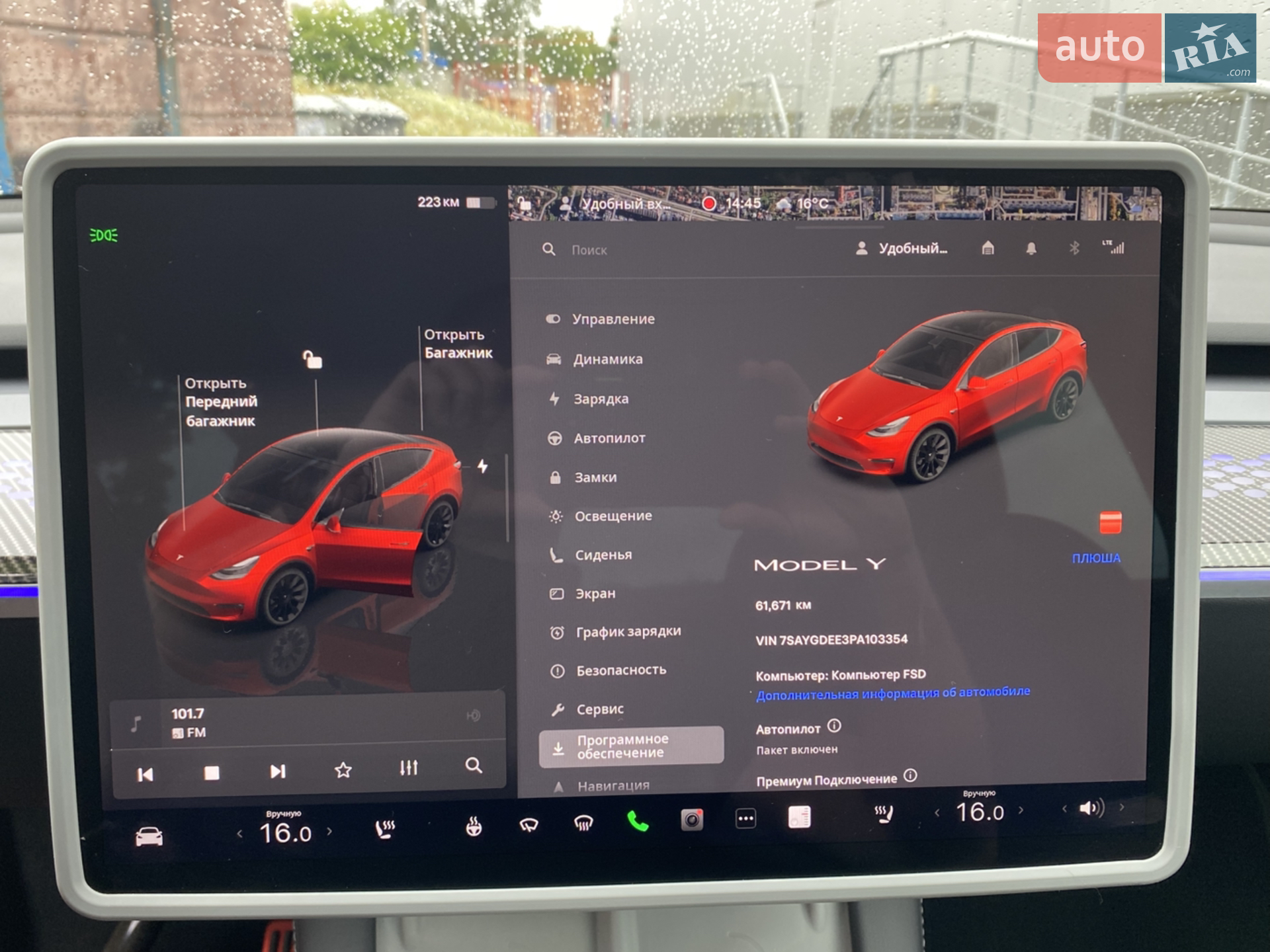
Task: Open the Экран display menu
Action: pos(582,593)
